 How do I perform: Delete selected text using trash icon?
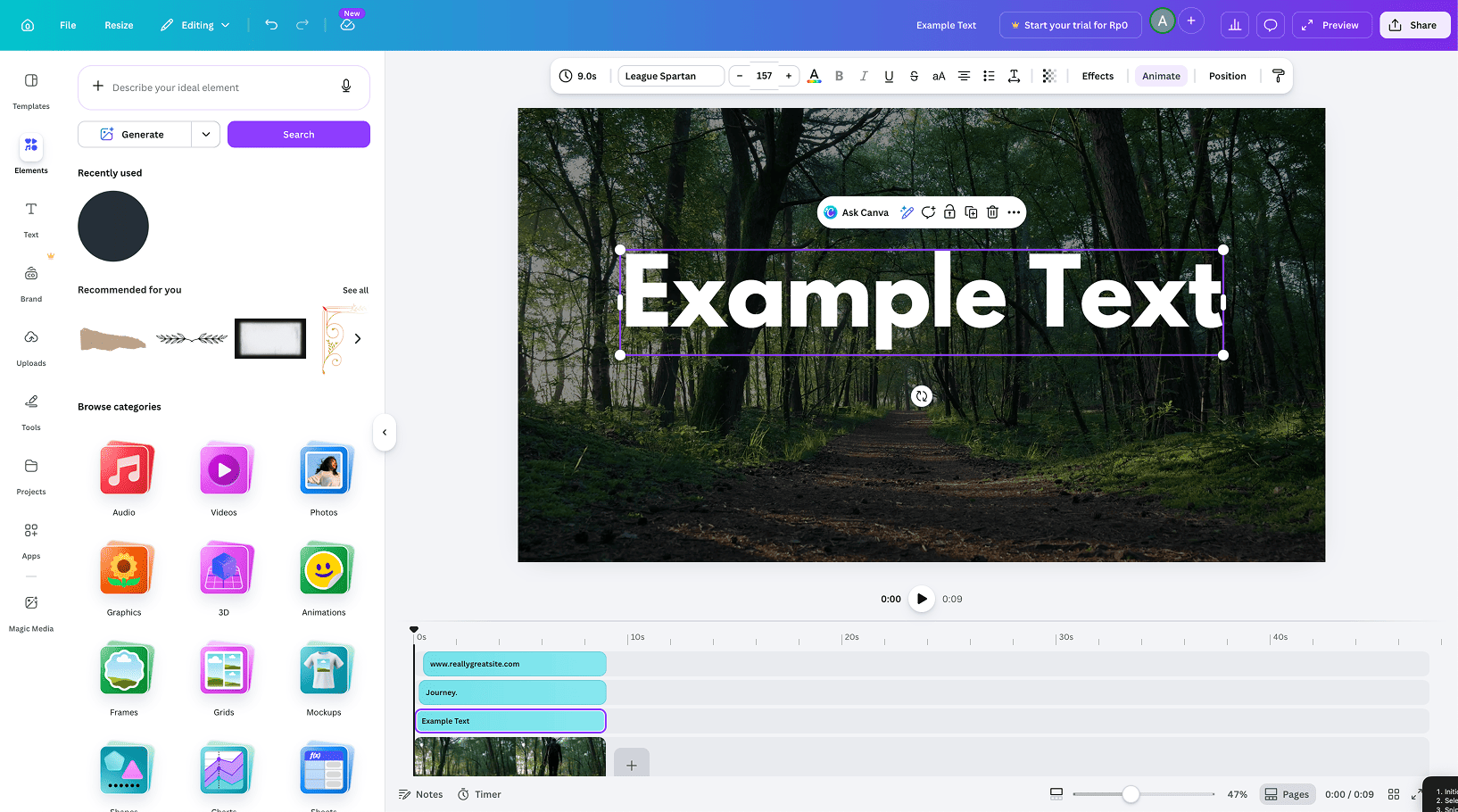click(x=992, y=212)
